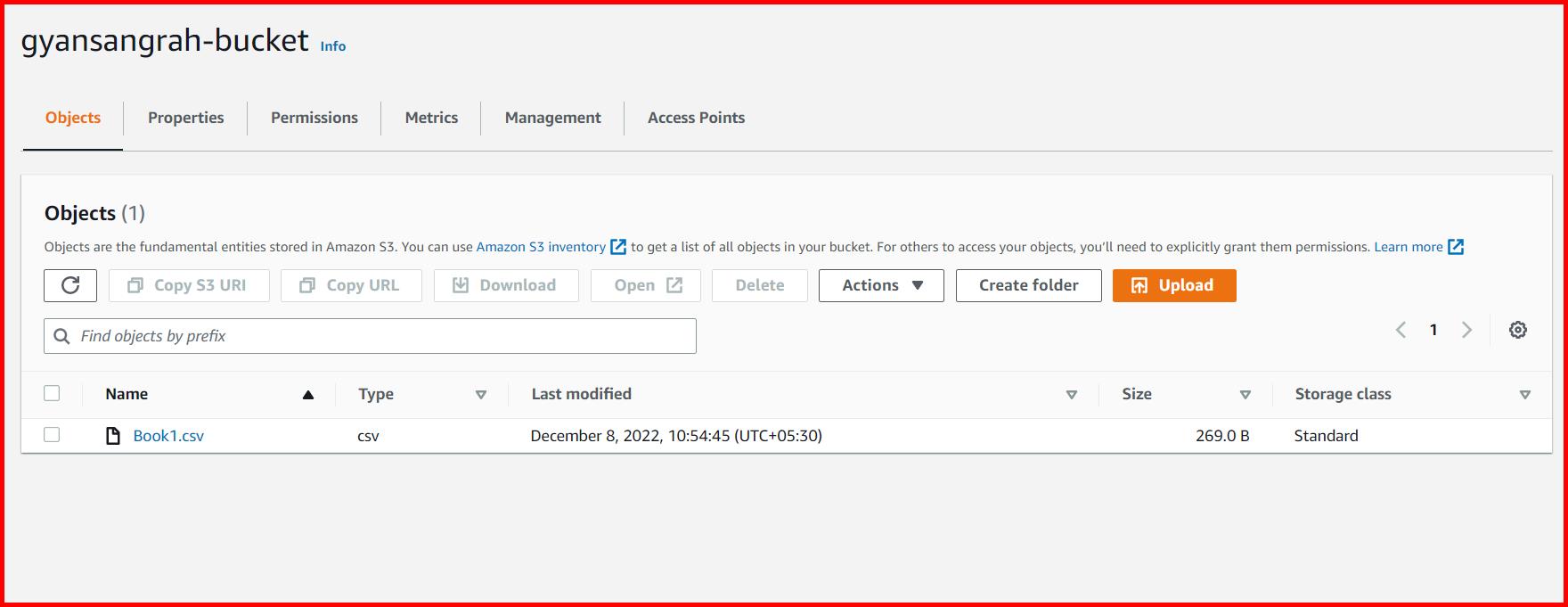Follow the Learn more link

tap(1409, 247)
